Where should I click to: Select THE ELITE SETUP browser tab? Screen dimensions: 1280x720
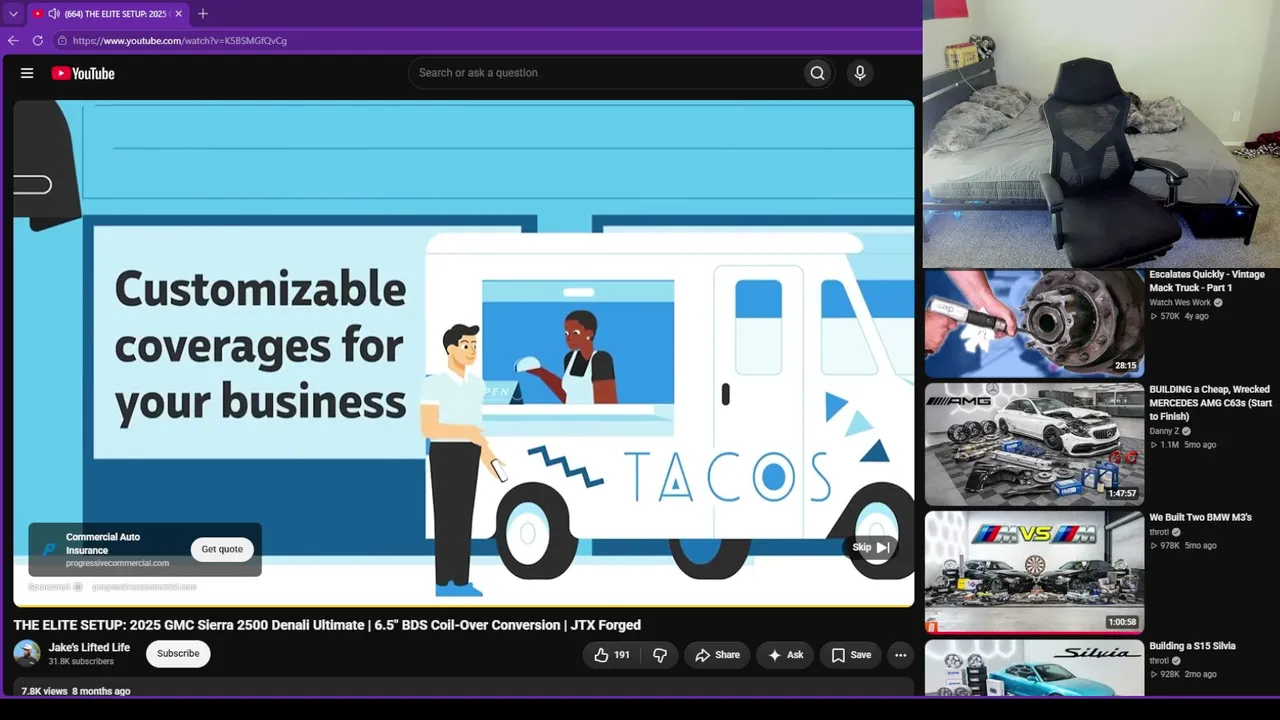(108, 14)
